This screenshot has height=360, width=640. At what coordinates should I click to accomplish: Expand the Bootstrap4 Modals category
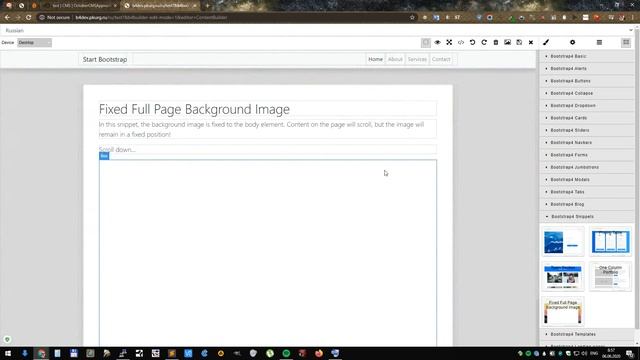587,180
